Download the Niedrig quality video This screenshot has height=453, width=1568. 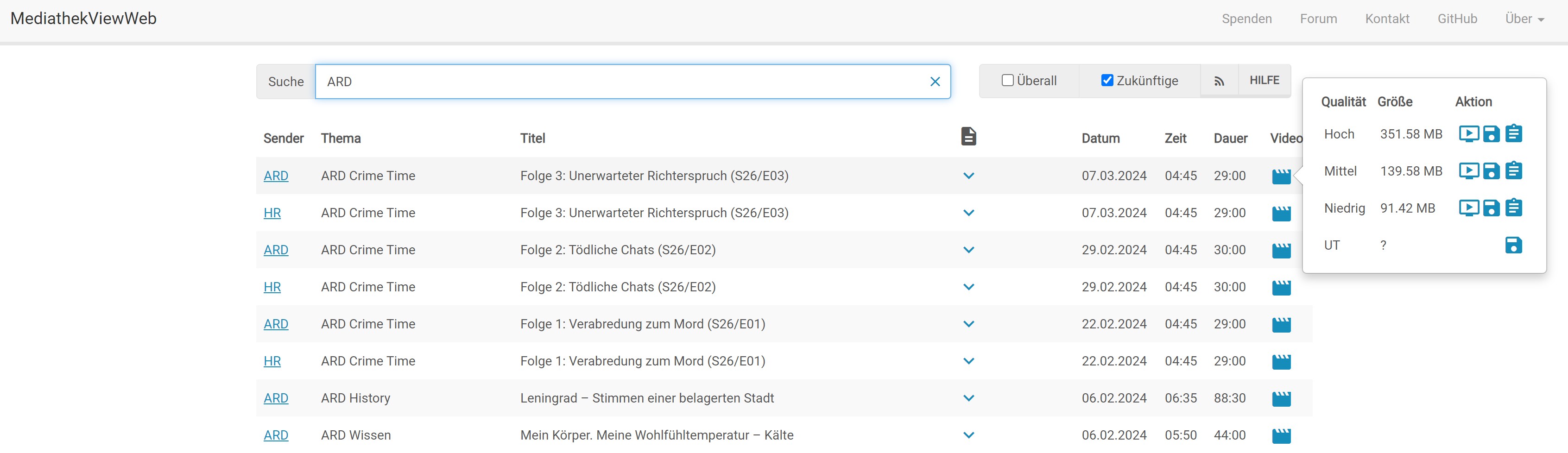click(1491, 208)
